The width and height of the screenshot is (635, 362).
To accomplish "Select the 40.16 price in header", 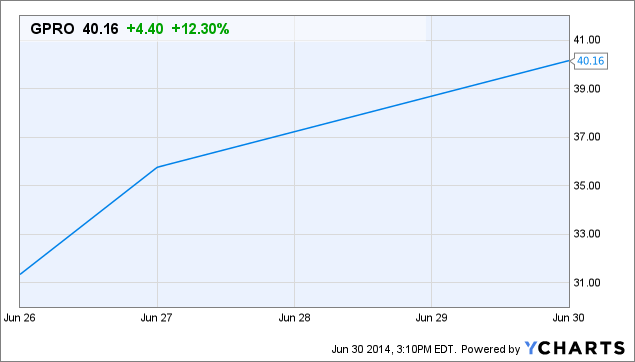I will tap(100, 29).
